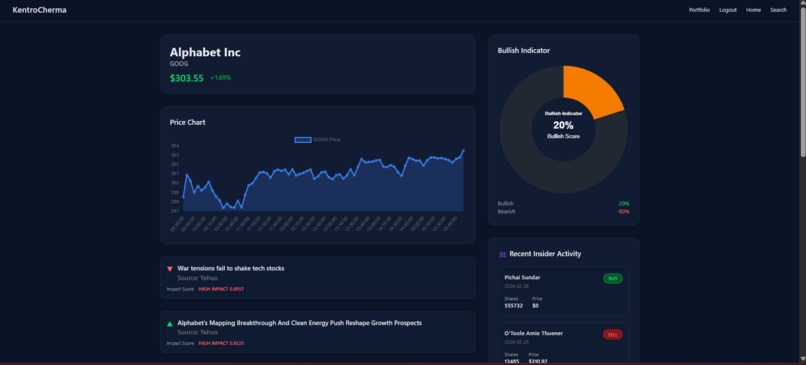Click HIGH IMPACT 0.8225 score
This screenshot has height=365, width=806.
tap(221, 343)
